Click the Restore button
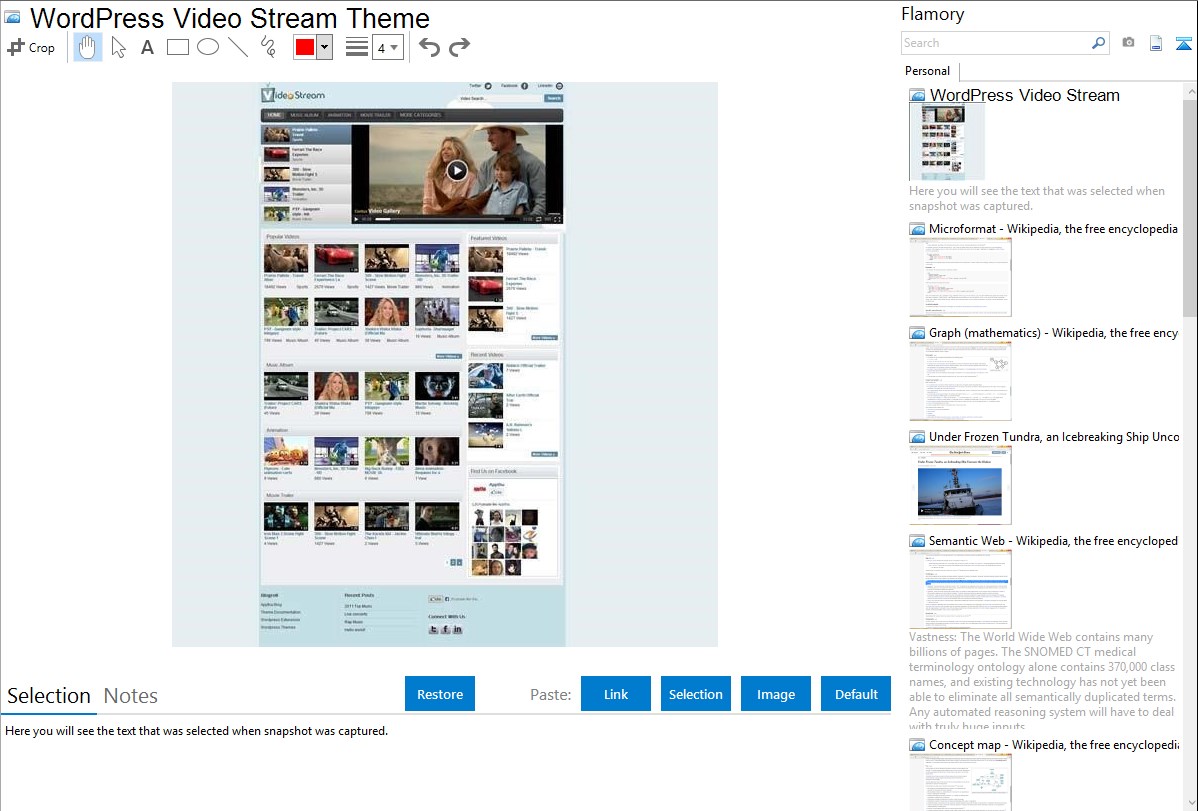The height and width of the screenshot is (811, 1198). [440, 694]
